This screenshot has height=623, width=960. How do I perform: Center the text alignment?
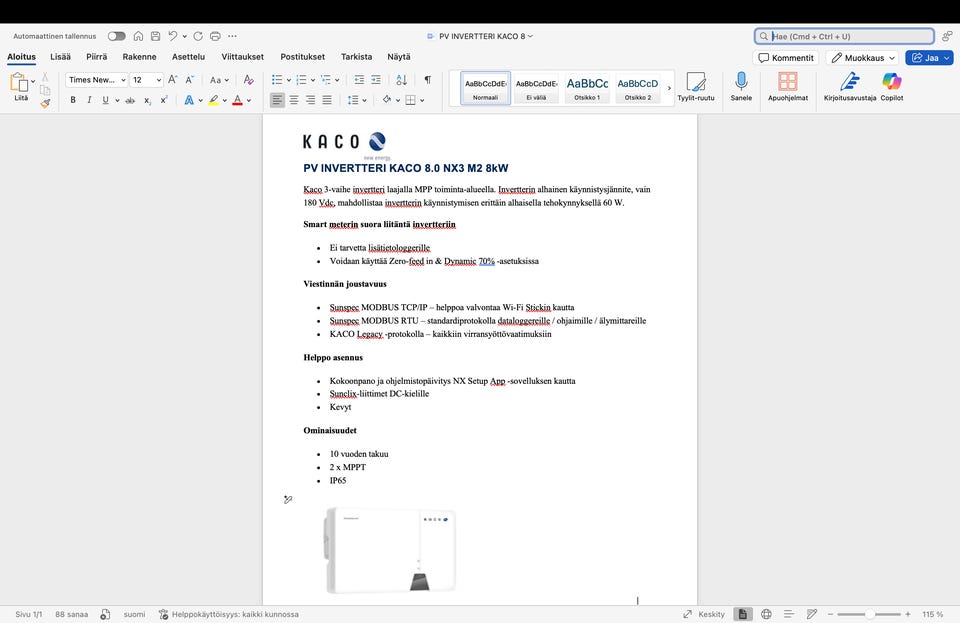(x=294, y=100)
